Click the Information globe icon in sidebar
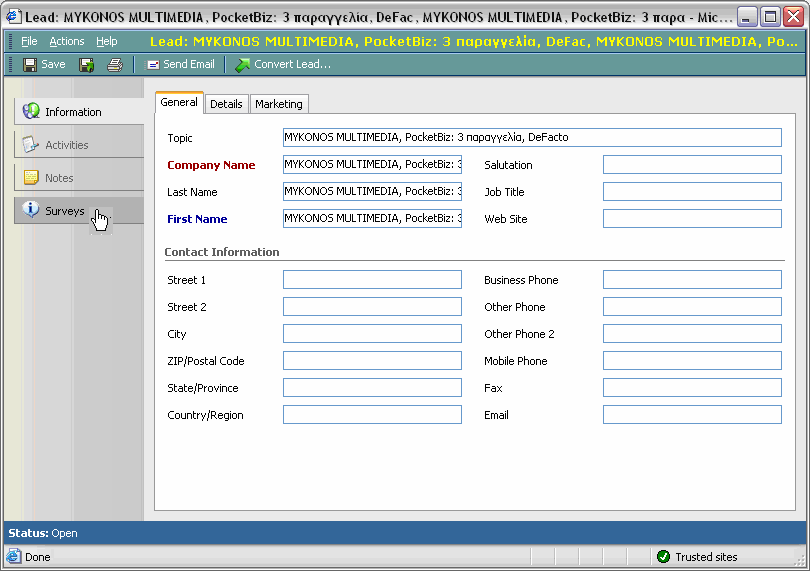The width and height of the screenshot is (810, 571). tap(32, 111)
